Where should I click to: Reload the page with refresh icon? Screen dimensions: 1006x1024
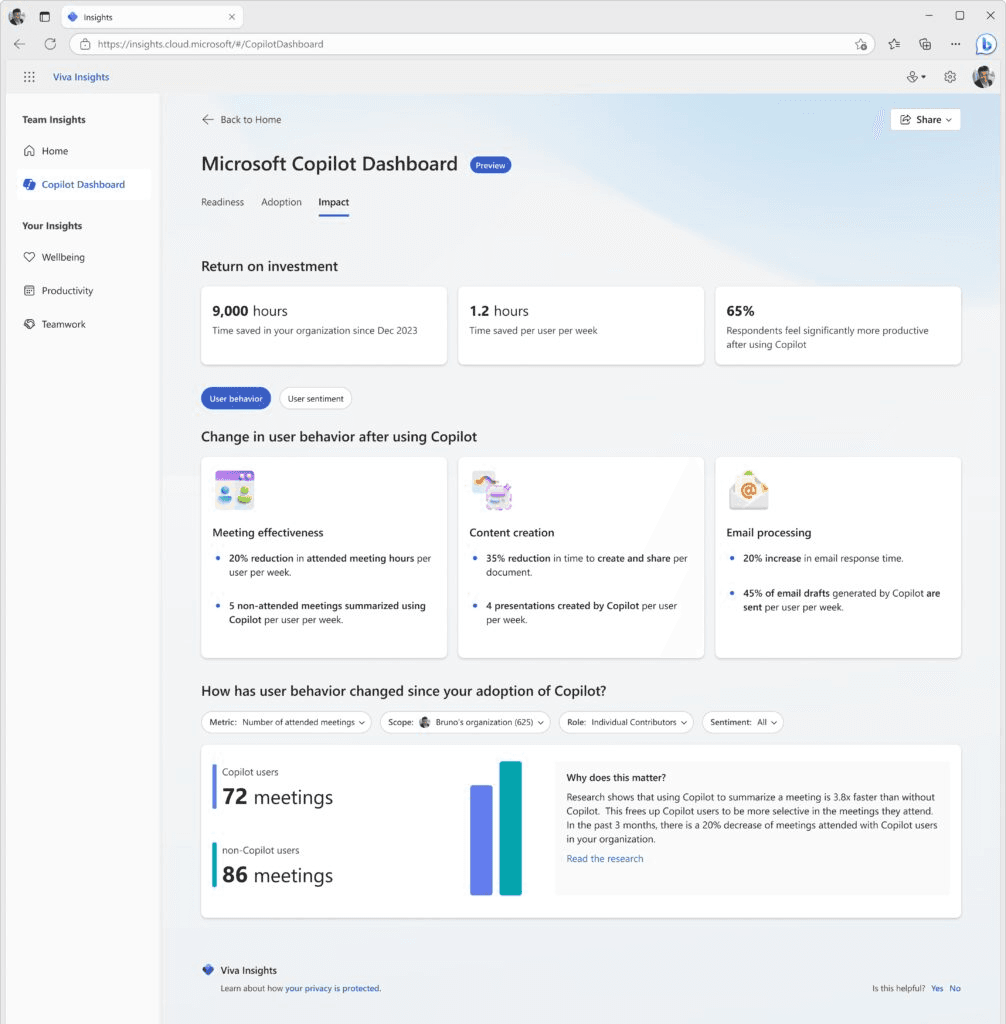point(50,44)
